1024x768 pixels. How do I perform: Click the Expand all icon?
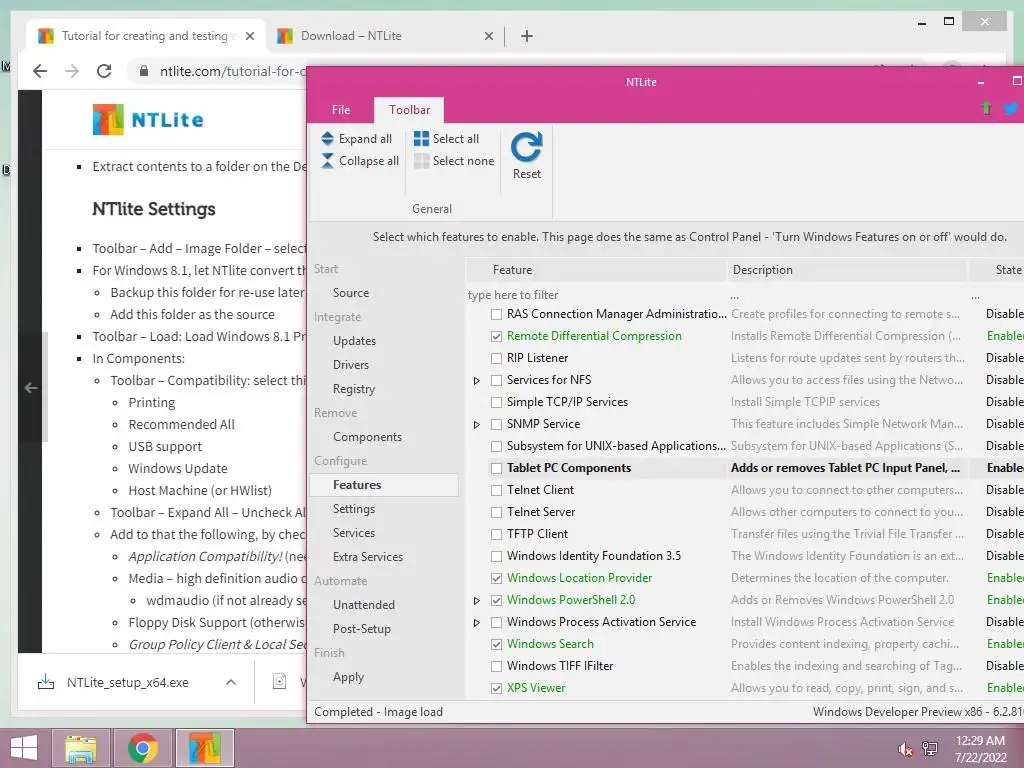point(327,138)
